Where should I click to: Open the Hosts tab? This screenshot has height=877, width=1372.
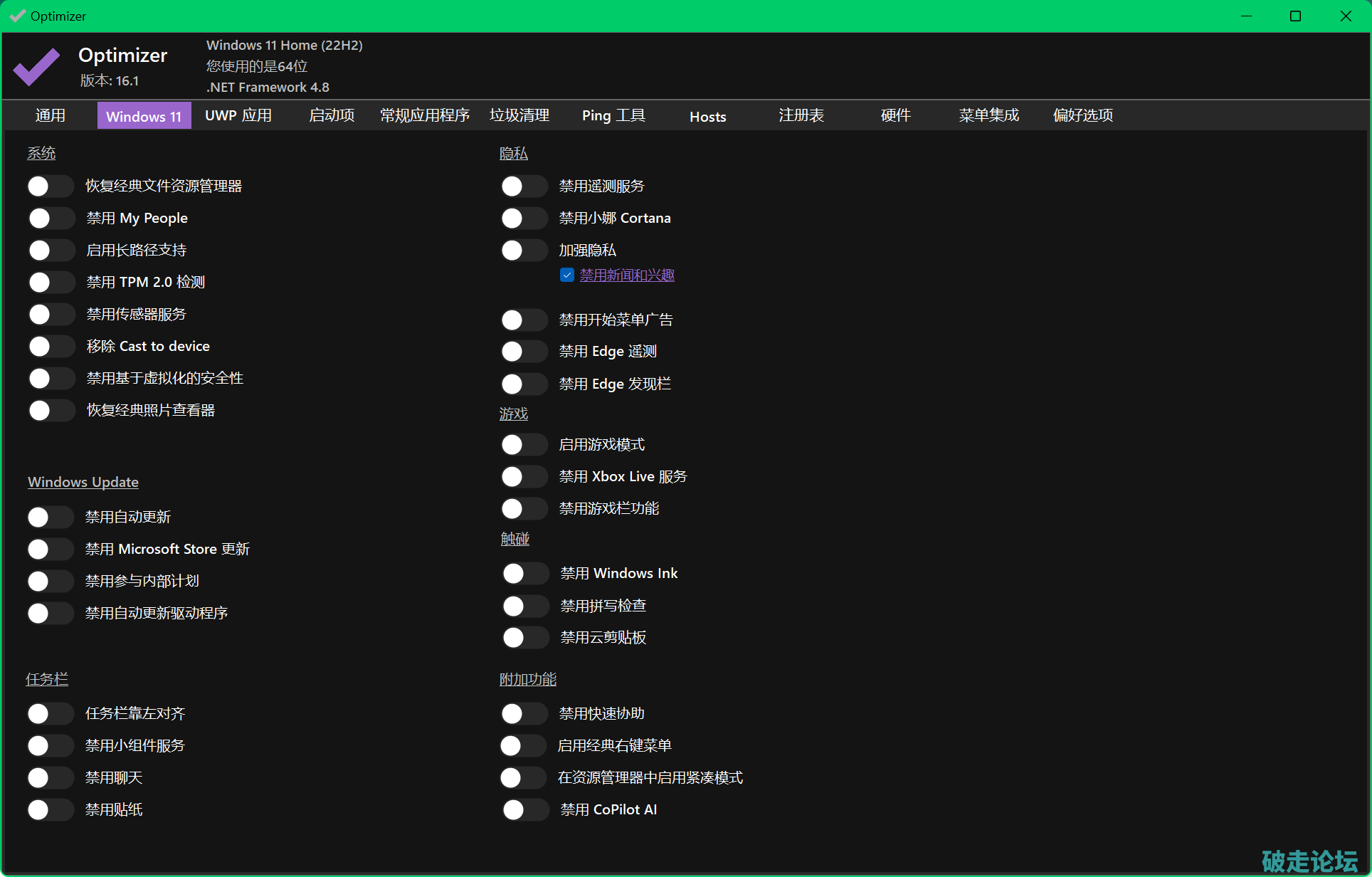[707, 117]
